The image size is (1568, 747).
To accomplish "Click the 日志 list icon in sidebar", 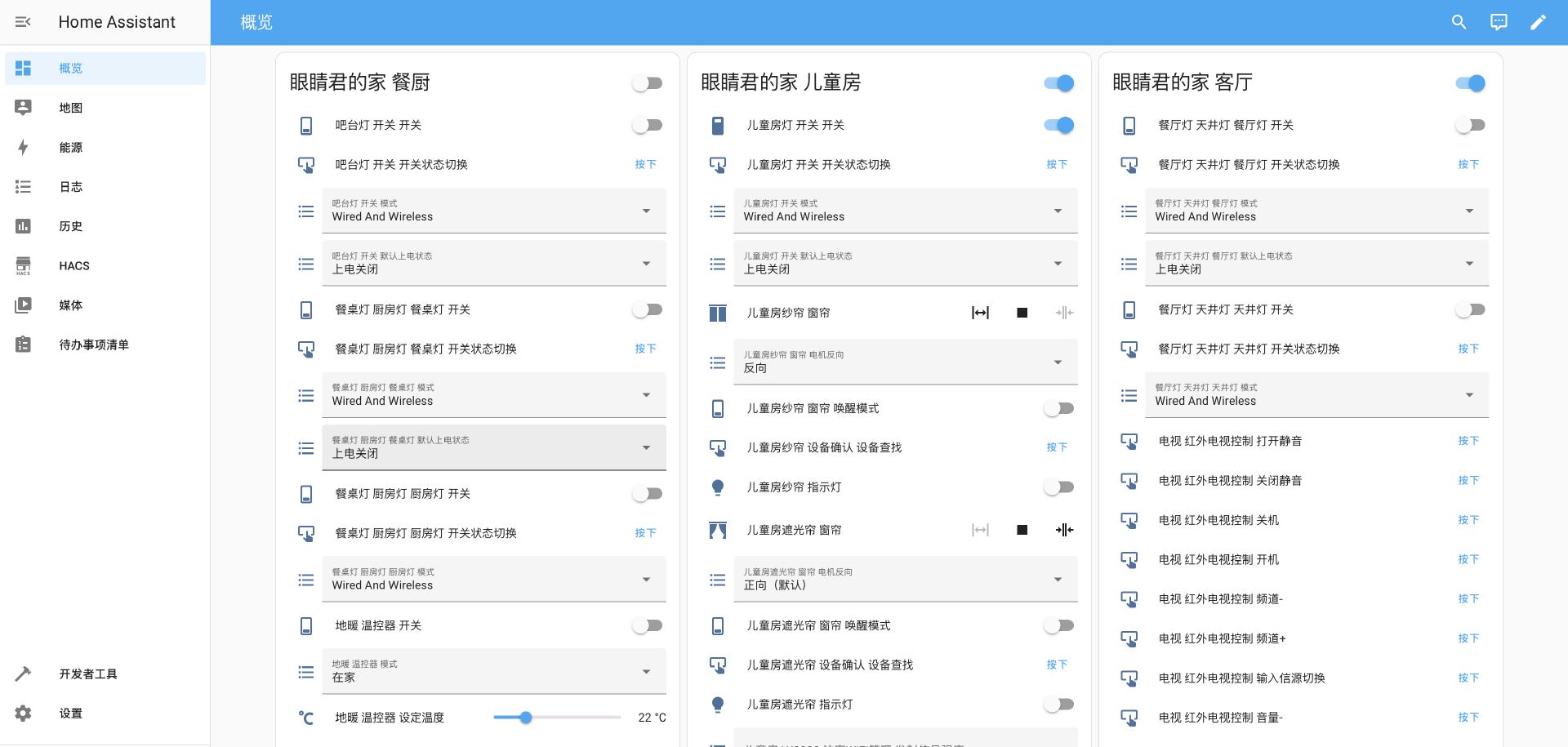I will coord(23,187).
